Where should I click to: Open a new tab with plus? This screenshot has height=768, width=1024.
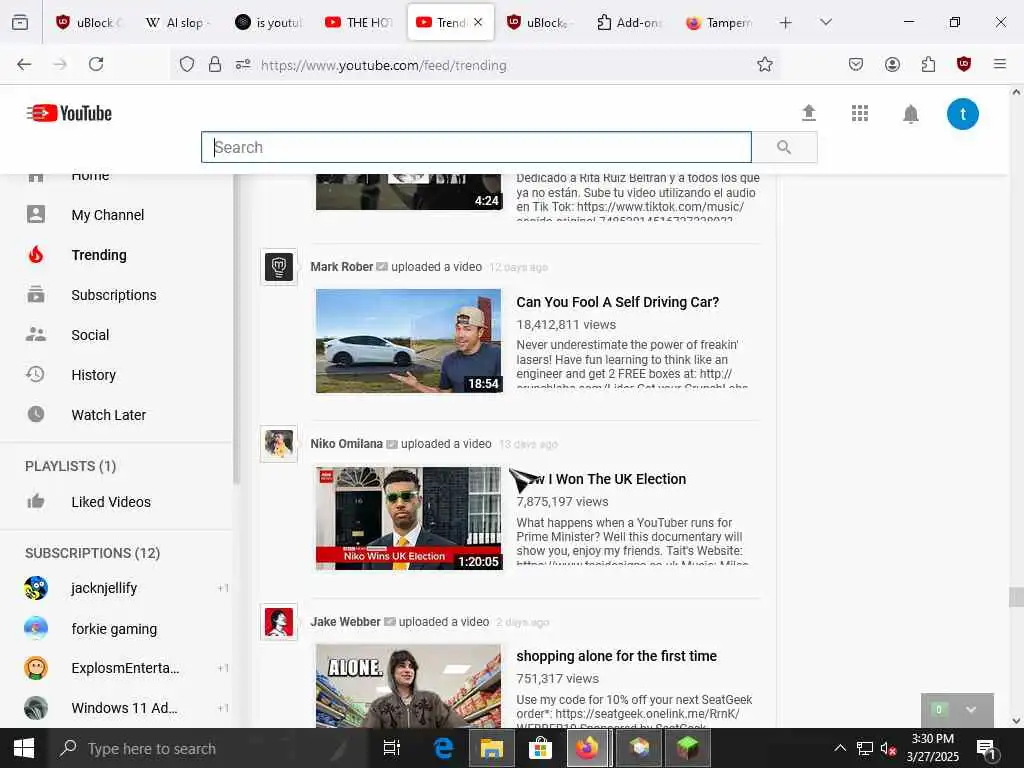786,23
